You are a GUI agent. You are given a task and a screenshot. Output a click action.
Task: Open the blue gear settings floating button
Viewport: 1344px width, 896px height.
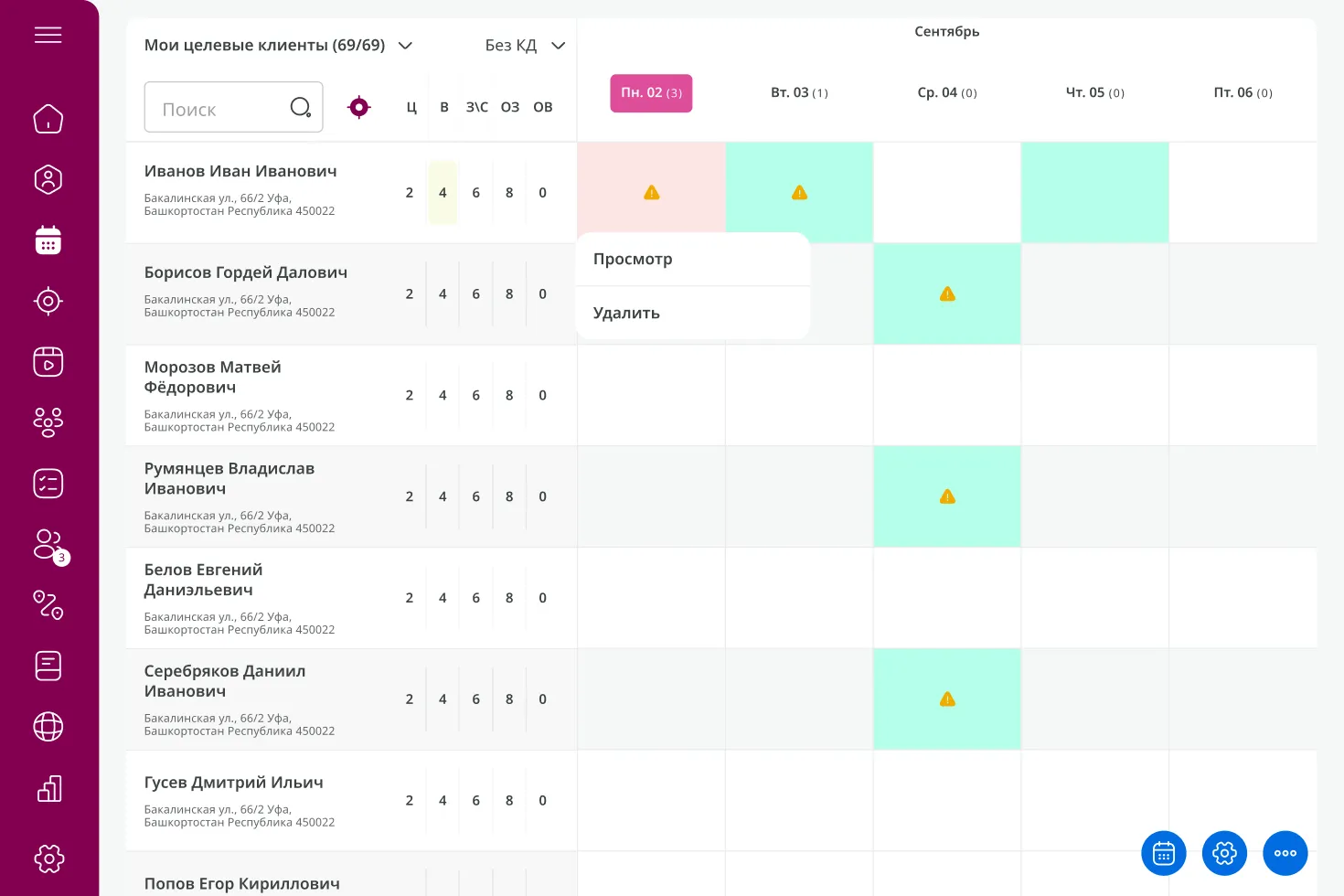pos(1224,853)
